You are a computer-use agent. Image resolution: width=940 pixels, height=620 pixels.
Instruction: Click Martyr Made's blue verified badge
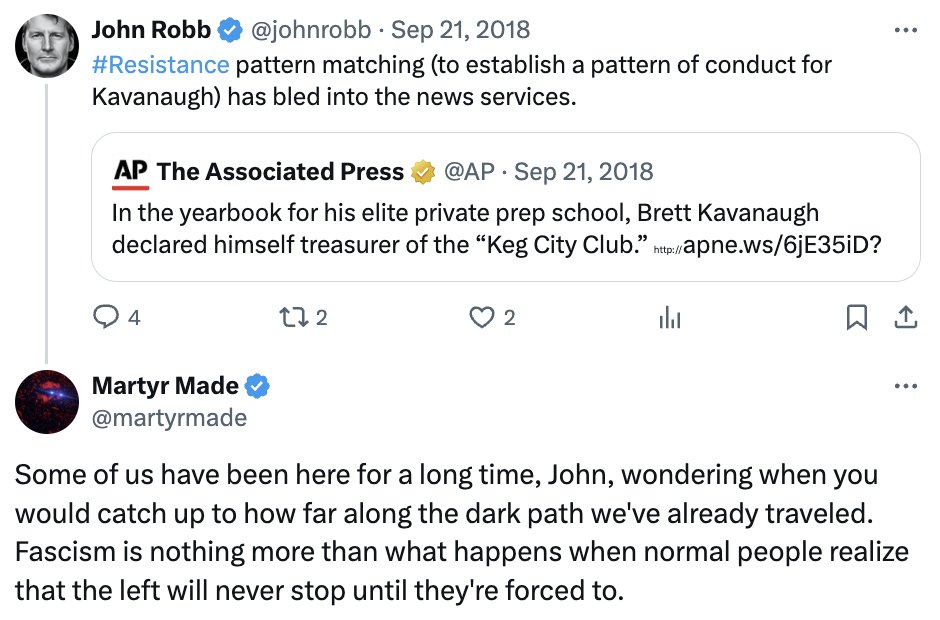point(258,386)
